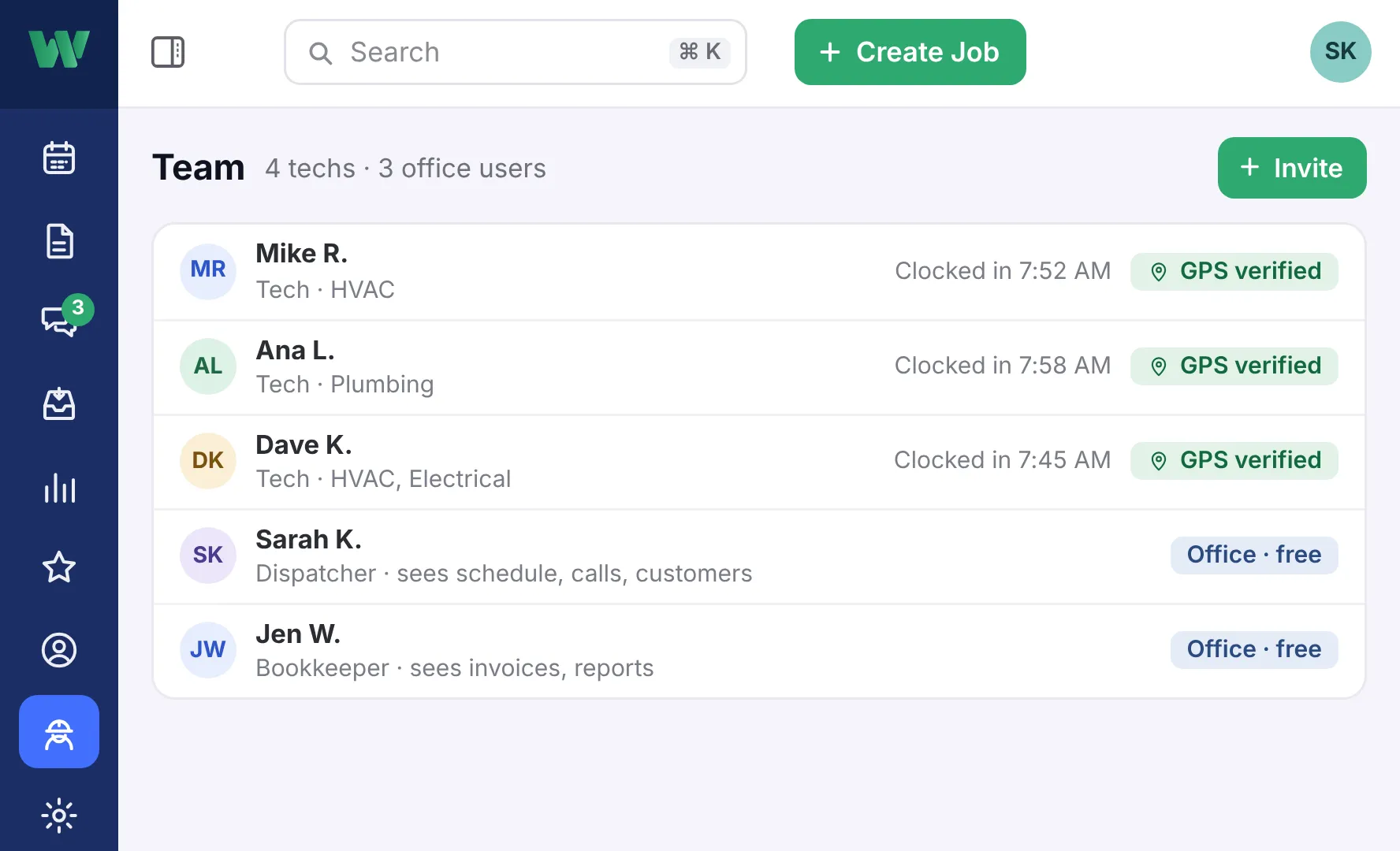Click 'Clocked in 7:45 AM' text
Image resolution: width=1400 pixels, height=851 pixels.
1003,460
